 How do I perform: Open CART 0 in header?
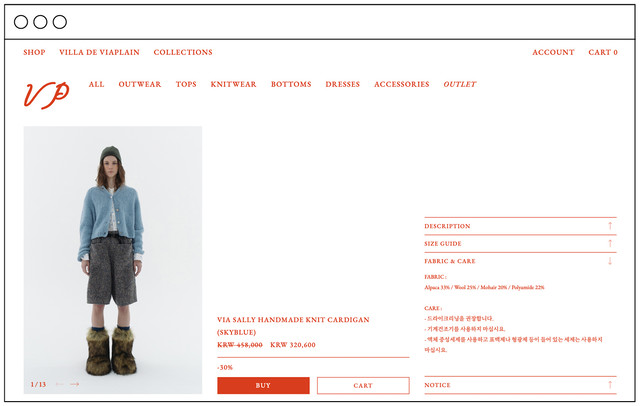tap(603, 52)
